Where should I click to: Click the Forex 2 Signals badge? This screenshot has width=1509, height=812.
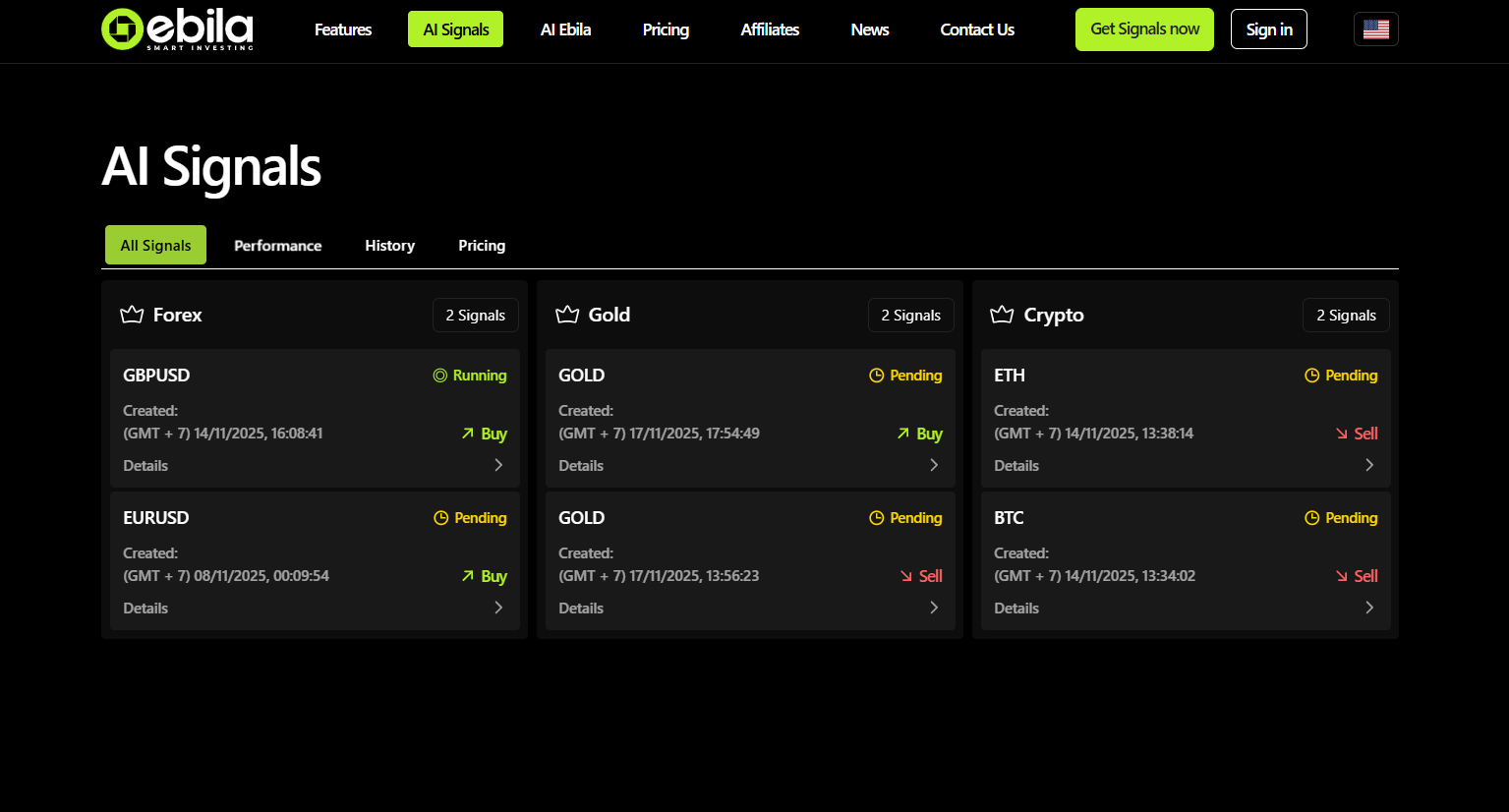click(475, 316)
